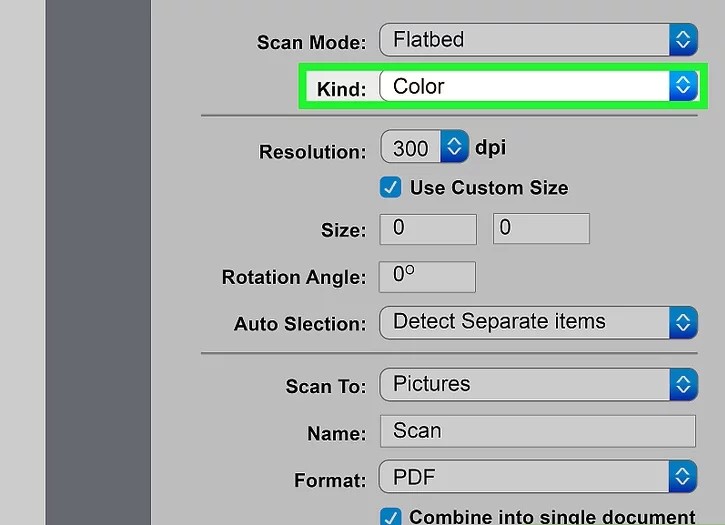Click the Name field containing Scan
Viewport: 725px width, 525px height.
click(537, 431)
